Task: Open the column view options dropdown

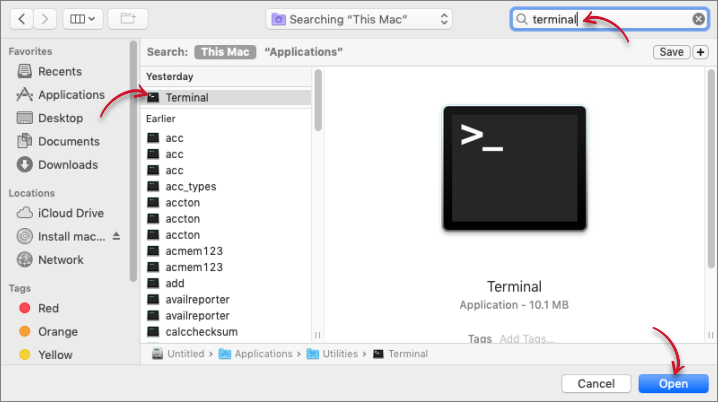Action: 83,19
